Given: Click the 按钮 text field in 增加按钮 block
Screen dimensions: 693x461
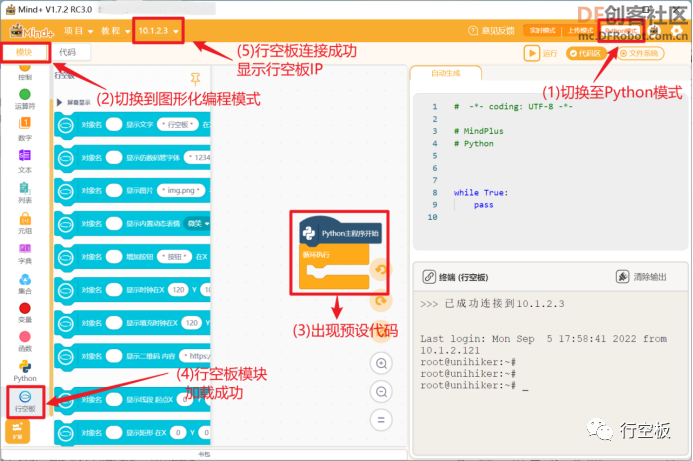Looking at the screenshot, I should [174, 256].
